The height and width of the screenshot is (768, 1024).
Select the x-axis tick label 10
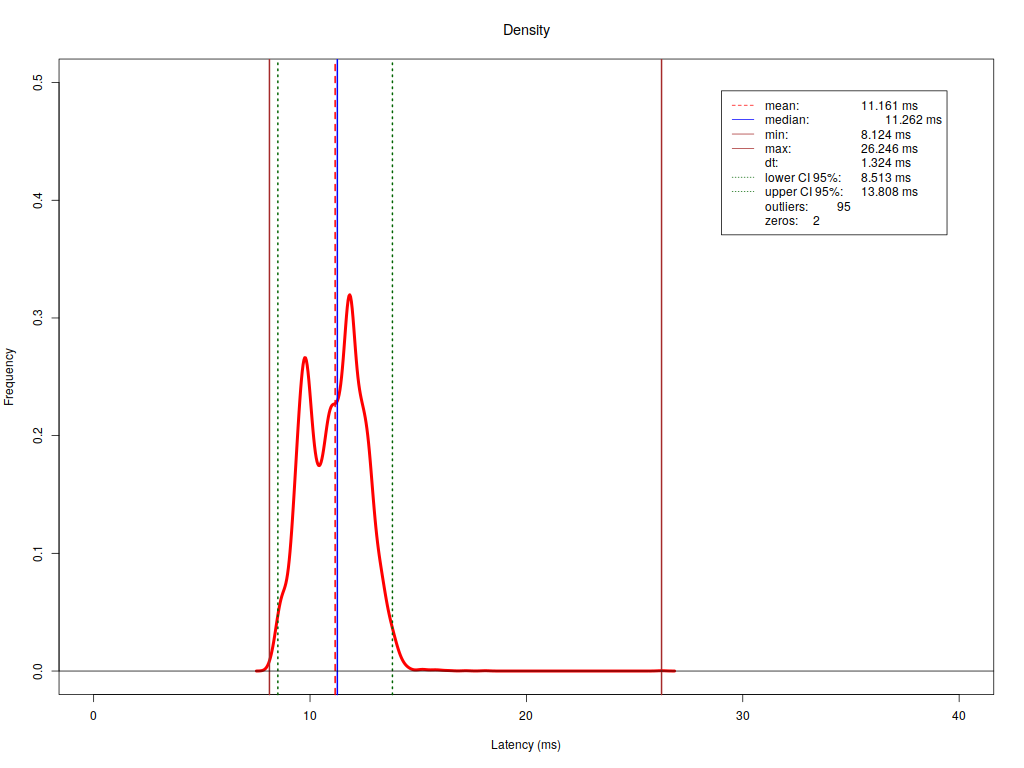pos(310,716)
